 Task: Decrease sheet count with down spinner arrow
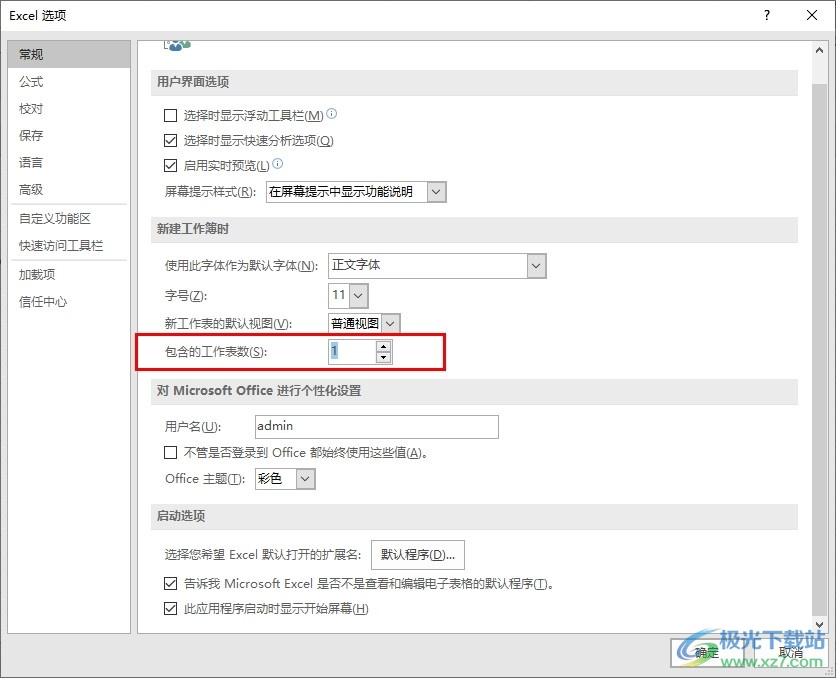(383, 357)
